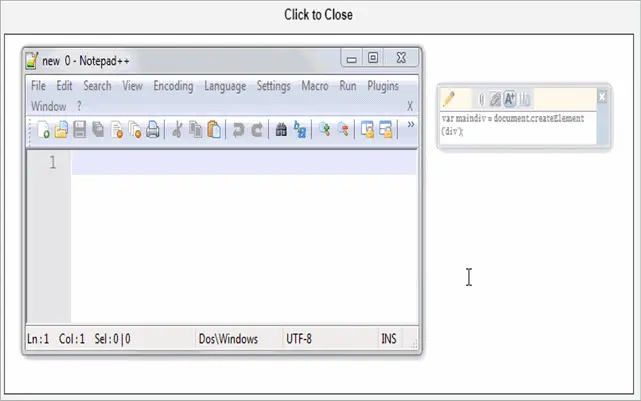Click the Zoom Out magnifier icon
Viewport: 641px width, 401px height.
(343, 130)
